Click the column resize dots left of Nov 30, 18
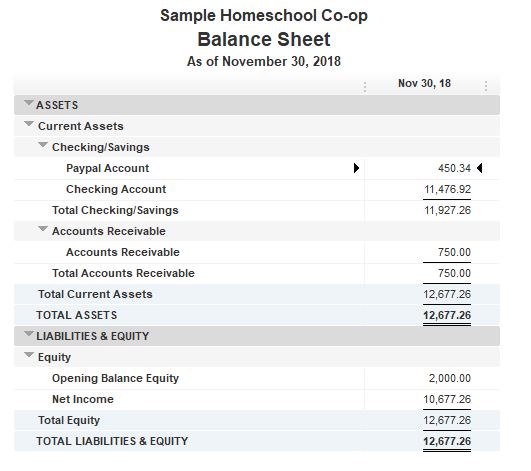 [365, 87]
